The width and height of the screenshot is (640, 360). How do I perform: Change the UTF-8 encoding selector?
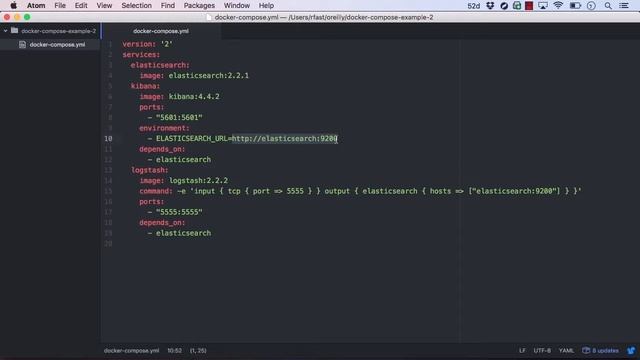click(542, 351)
